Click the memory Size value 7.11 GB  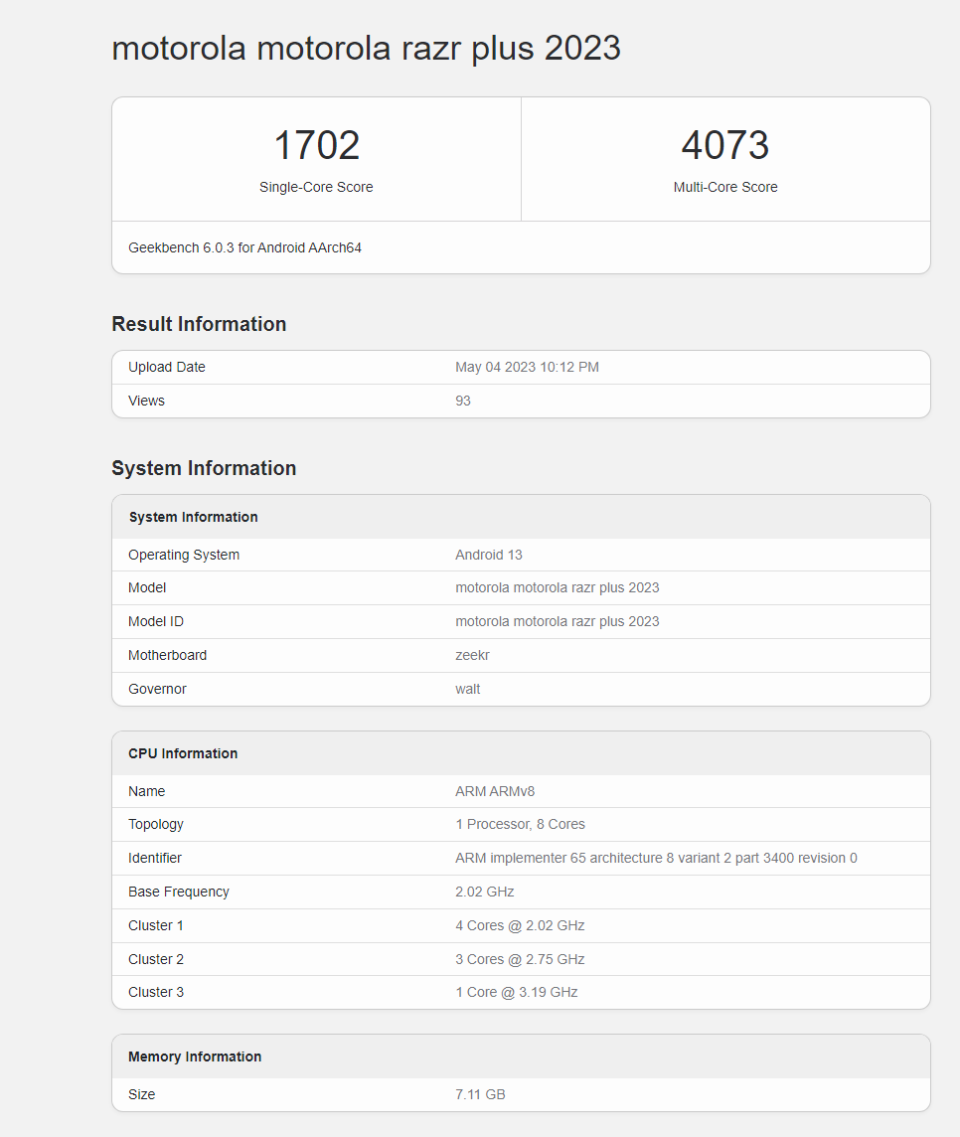coord(480,1095)
